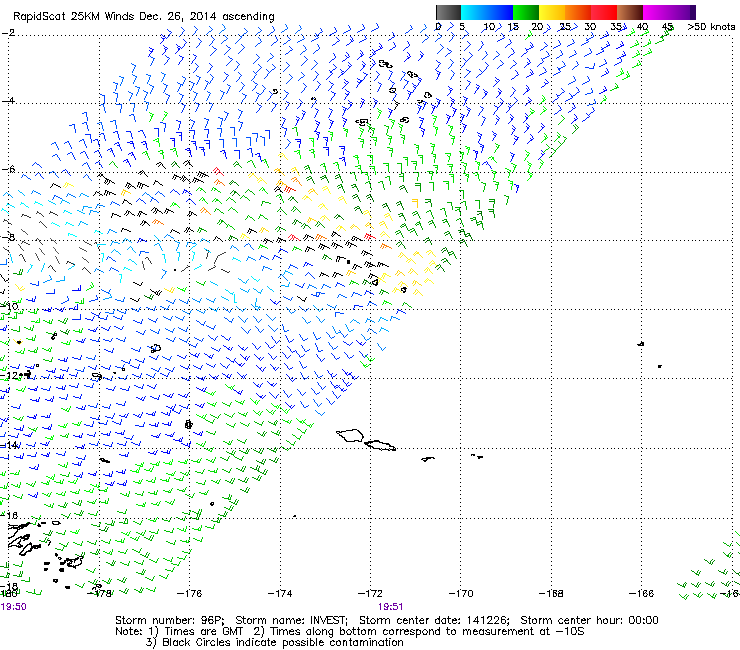Image resolution: width=740 pixels, height=650 pixels.
Task: Click the cyan 5-10 knots legend swatch
Action: tap(474, 12)
